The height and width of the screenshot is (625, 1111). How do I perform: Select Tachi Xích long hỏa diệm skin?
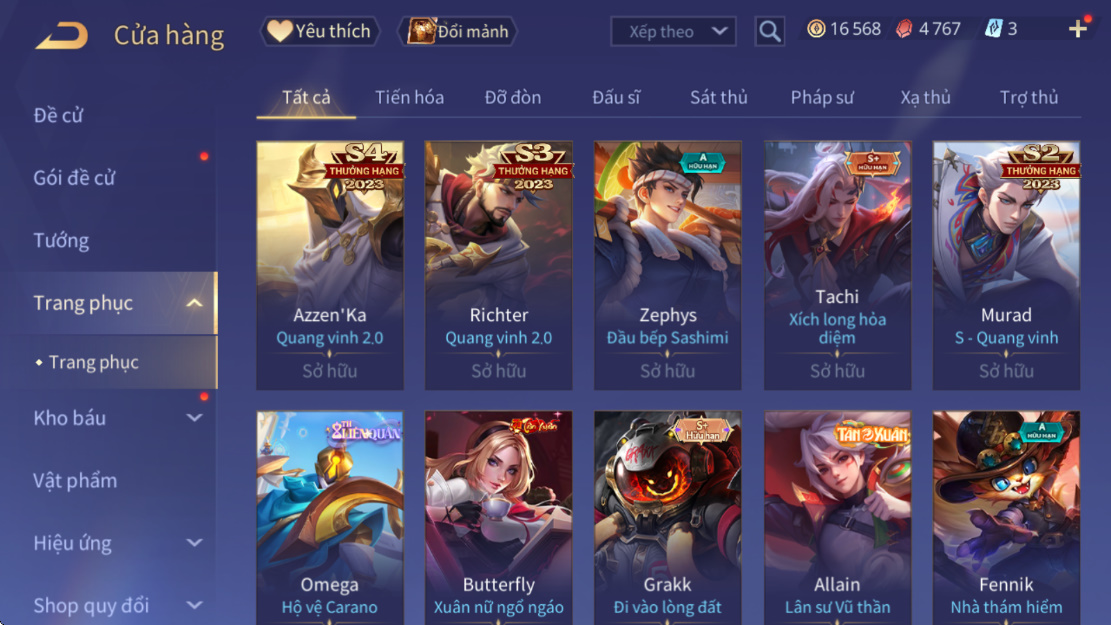coord(837,265)
